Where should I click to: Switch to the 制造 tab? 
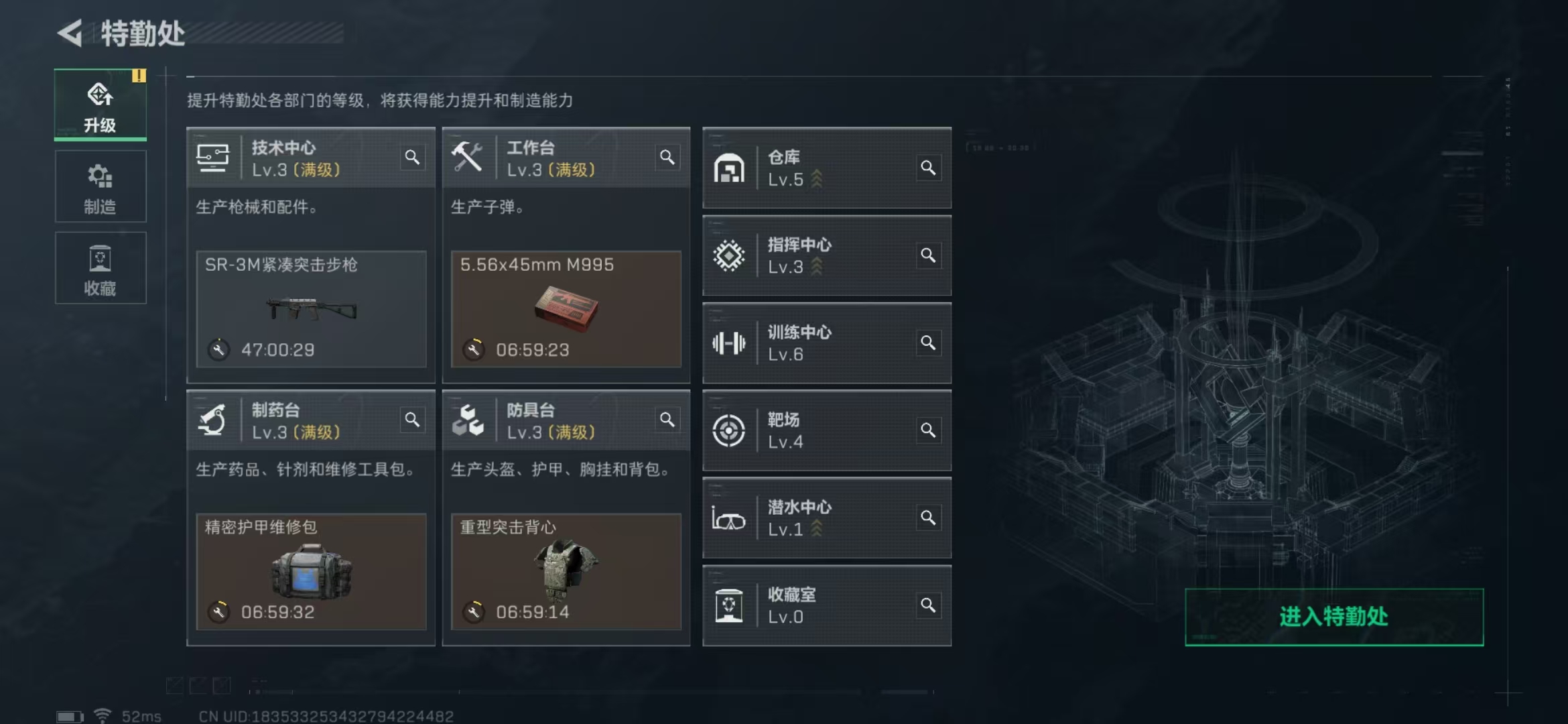101,186
